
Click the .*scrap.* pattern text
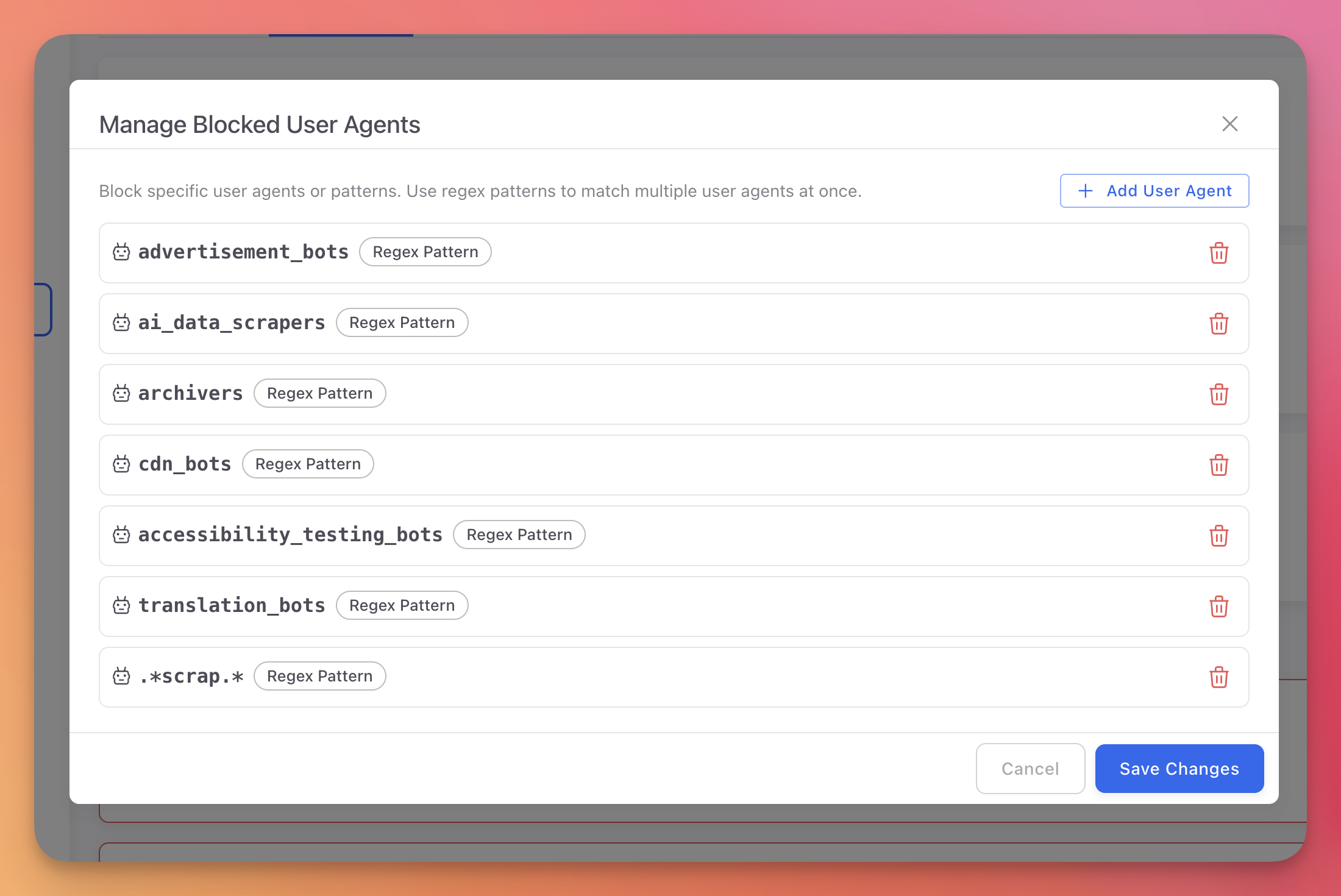coord(191,676)
